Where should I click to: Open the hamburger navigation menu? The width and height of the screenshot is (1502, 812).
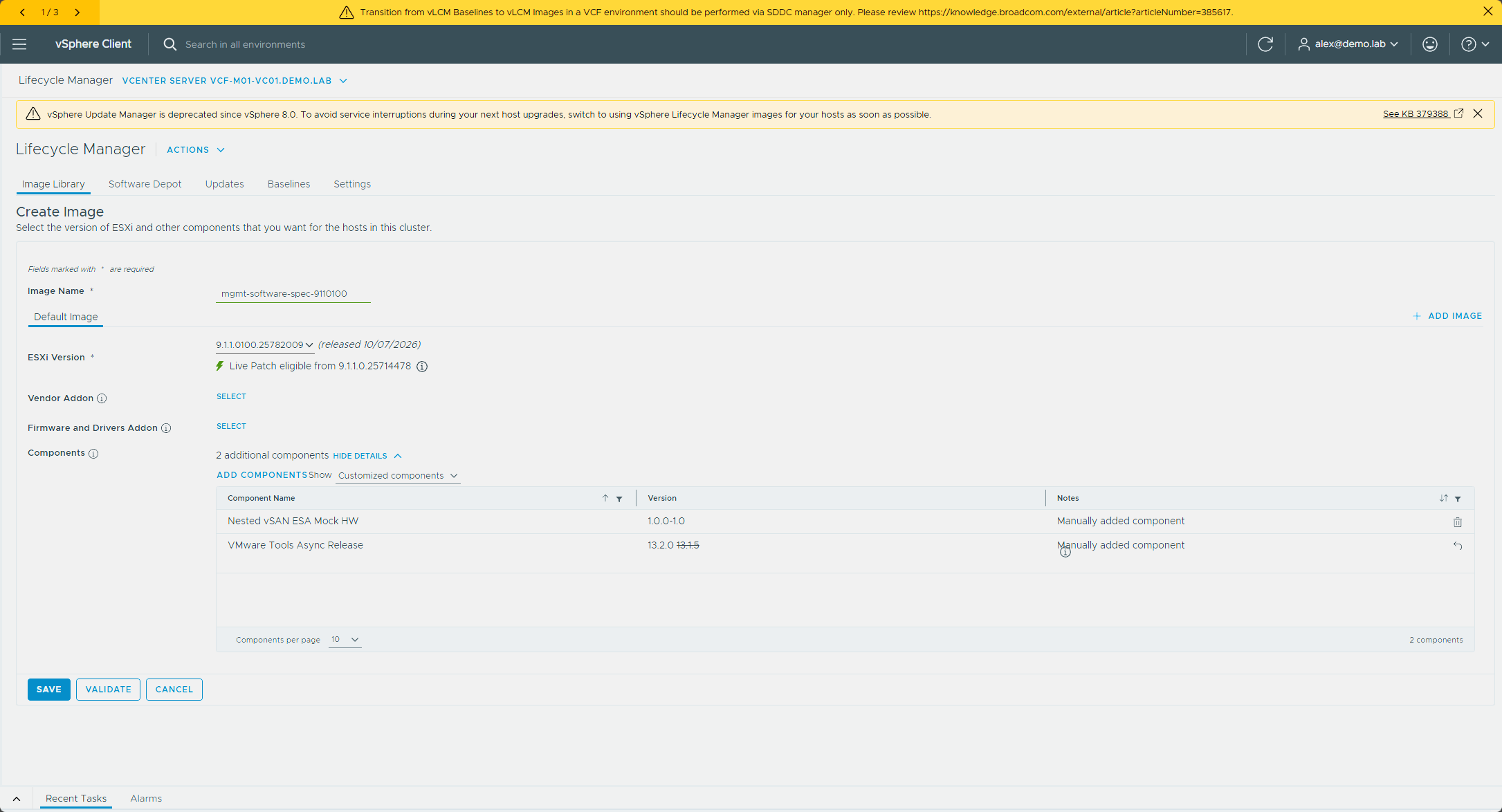19,44
